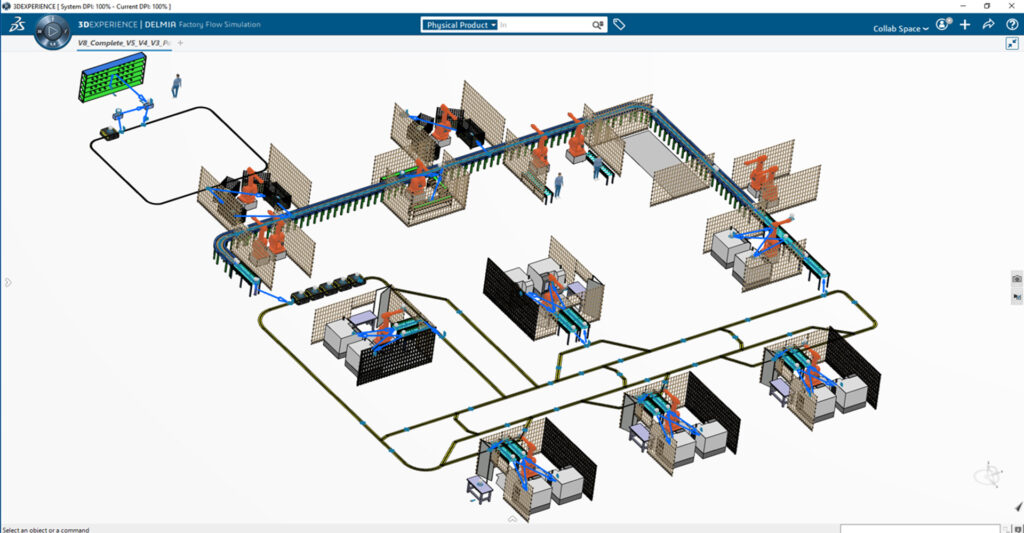1024x533 pixels.
Task: Open the user profile icon
Action: [942, 25]
